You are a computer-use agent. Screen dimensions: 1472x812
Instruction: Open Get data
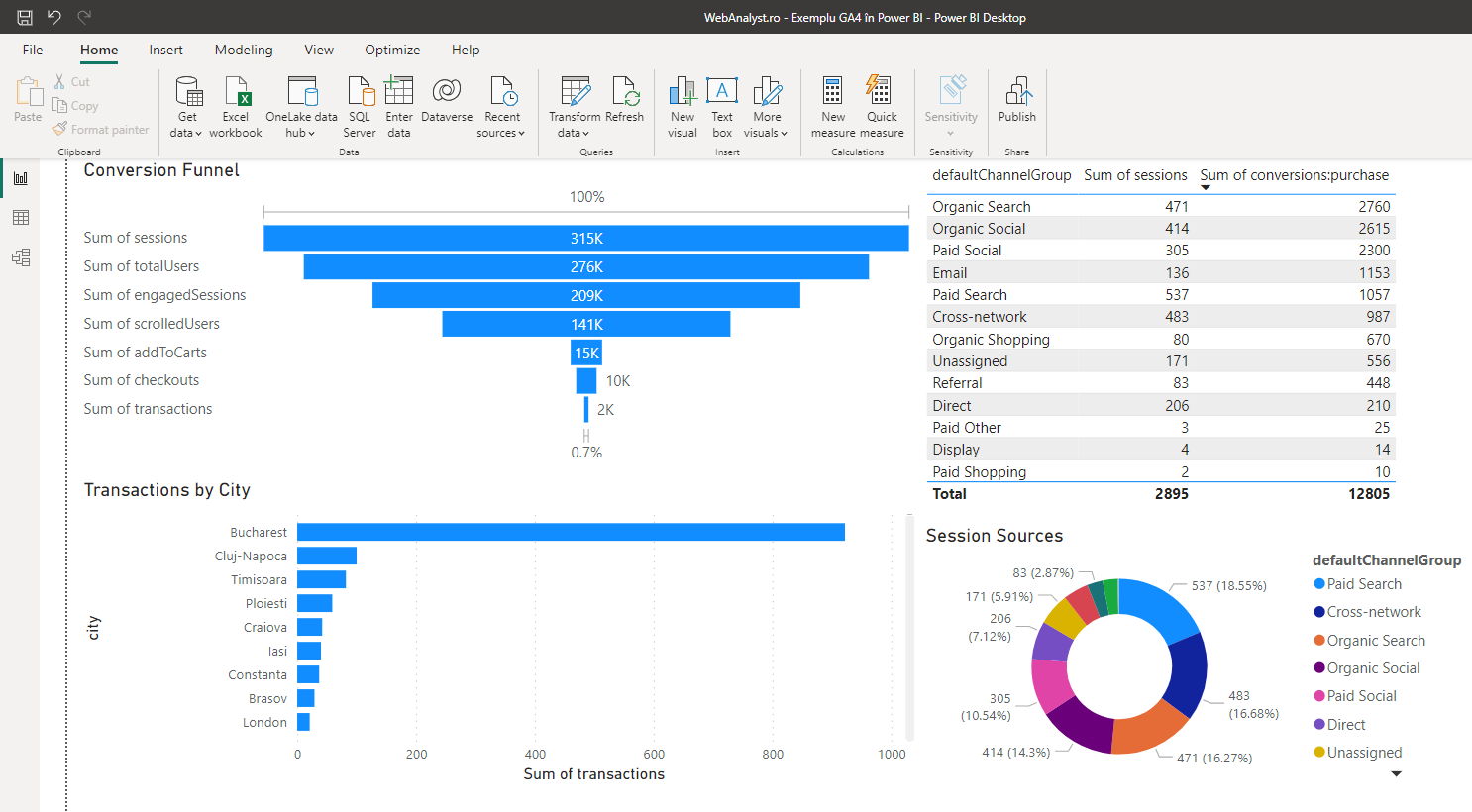pos(186,106)
